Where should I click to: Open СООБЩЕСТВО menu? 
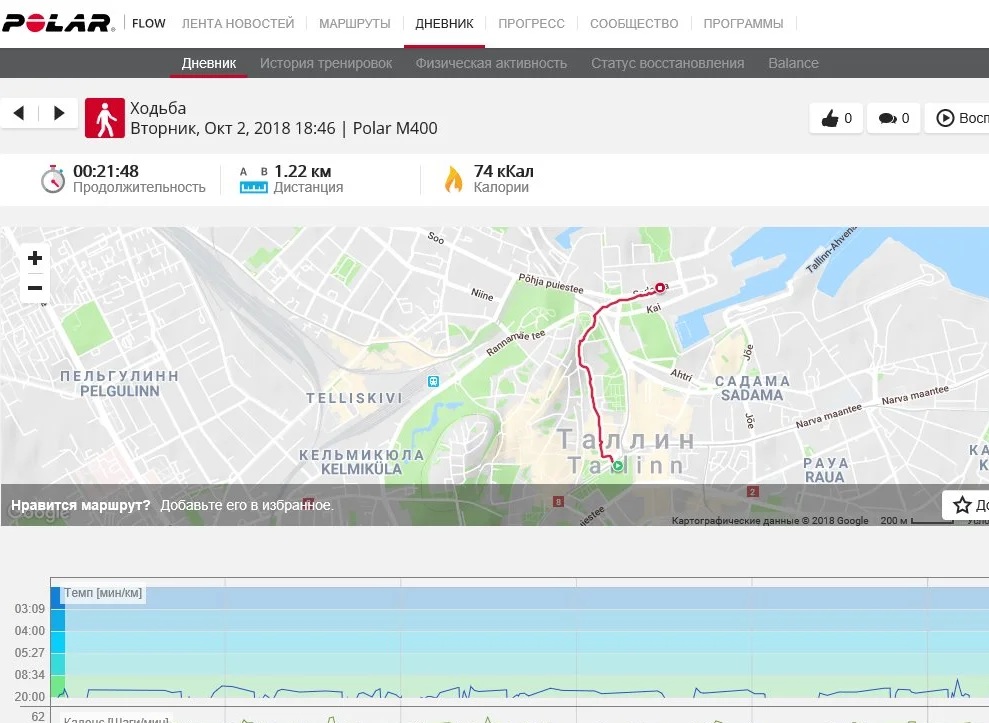click(634, 23)
